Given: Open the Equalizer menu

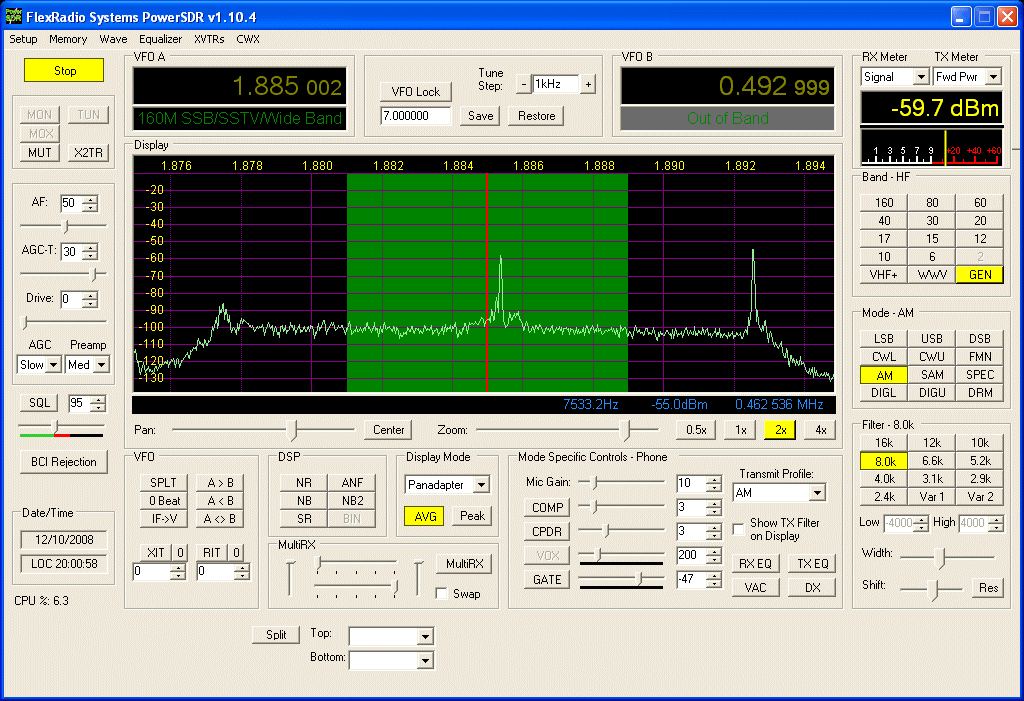Looking at the screenshot, I should tap(160, 39).
